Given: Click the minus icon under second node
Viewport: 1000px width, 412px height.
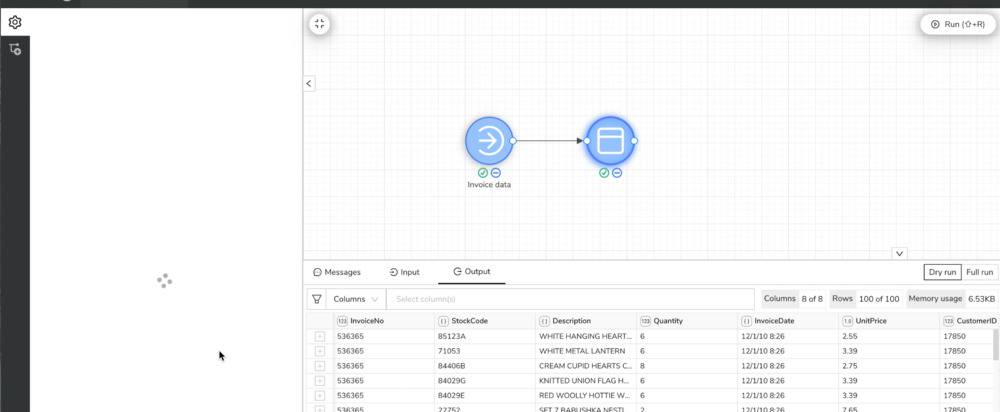Looking at the screenshot, I should click(617, 173).
